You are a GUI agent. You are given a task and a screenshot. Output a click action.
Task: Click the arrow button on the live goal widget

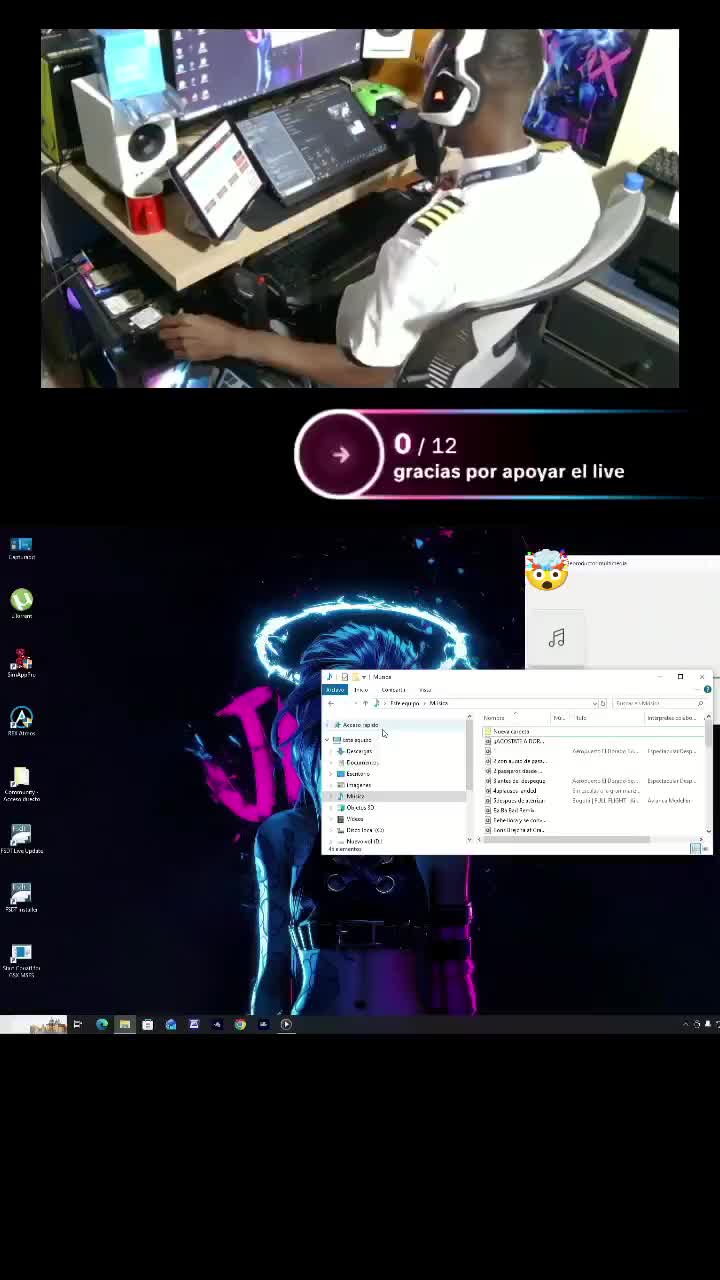click(340, 454)
